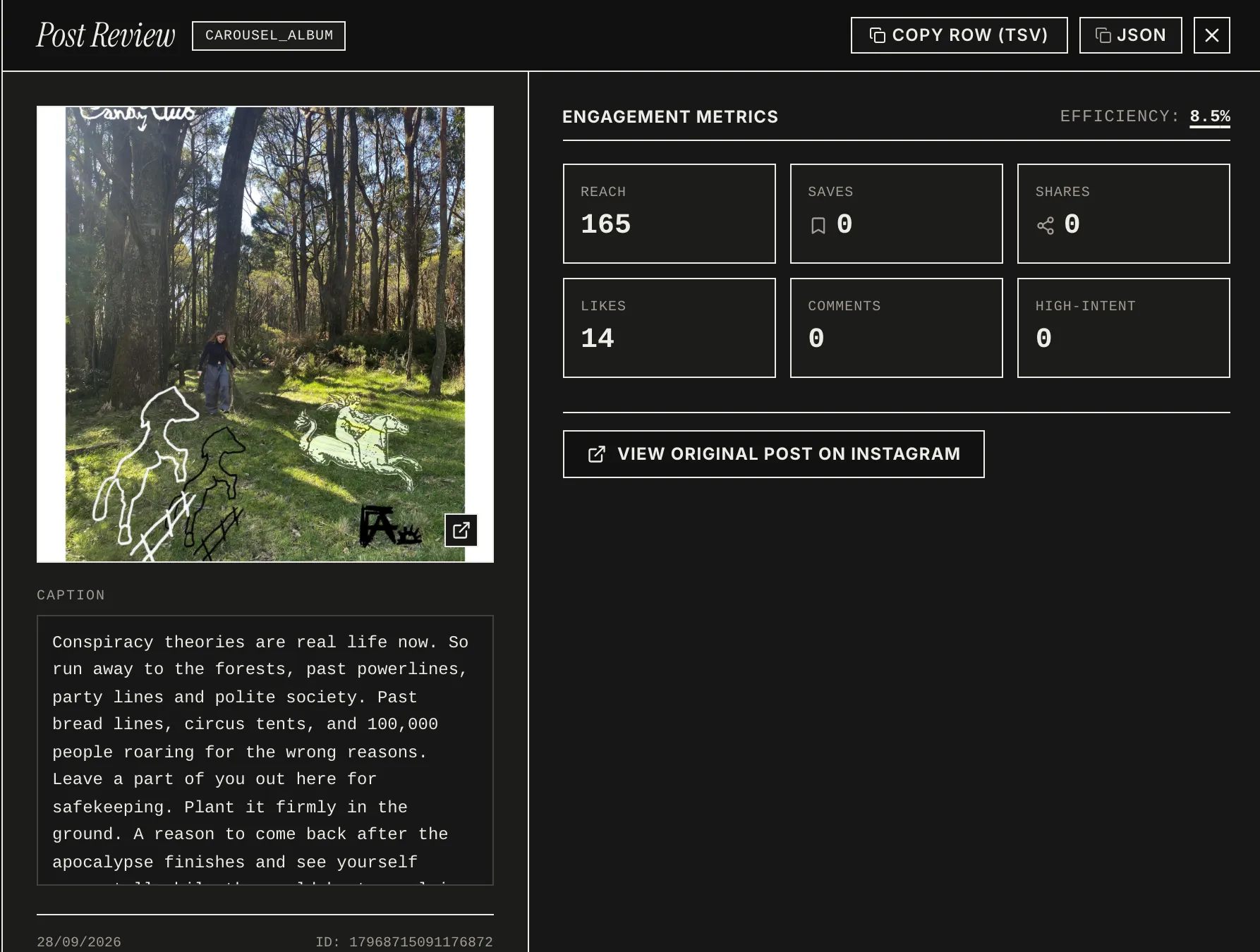Click the COMMENTS label
This screenshot has width=1260, height=952.
tap(844, 306)
